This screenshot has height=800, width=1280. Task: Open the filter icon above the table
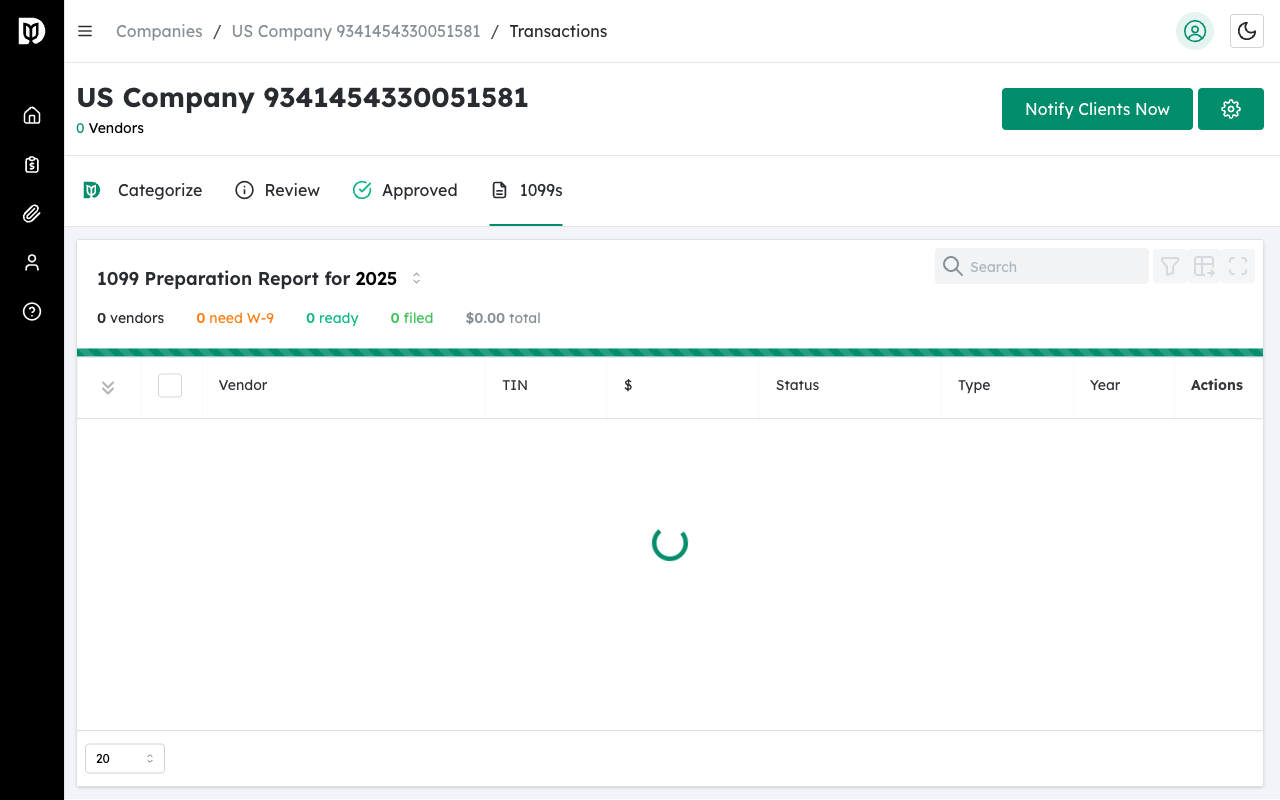[x=1170, y=266]
